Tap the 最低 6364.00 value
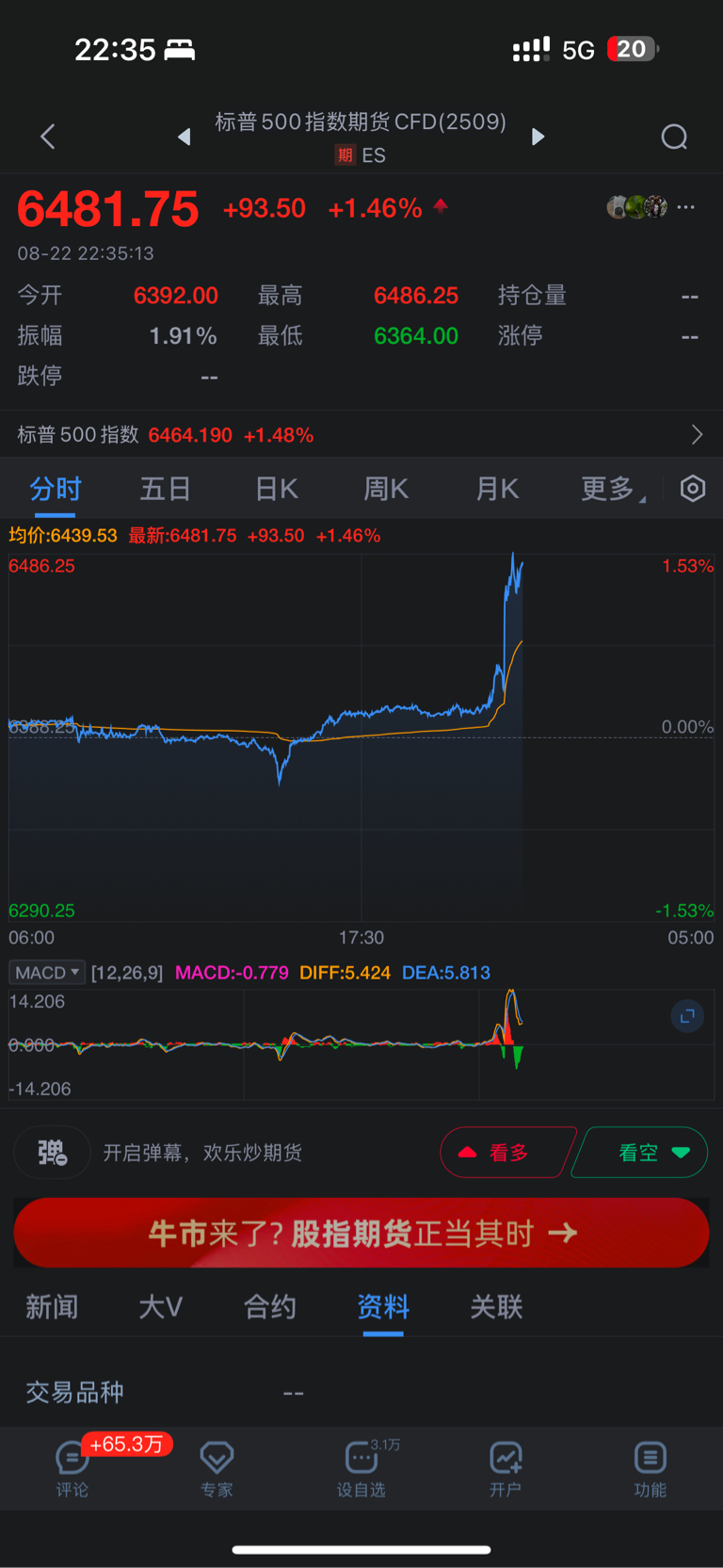Viewport: 723px width, 1568px height. coord(416,336)
